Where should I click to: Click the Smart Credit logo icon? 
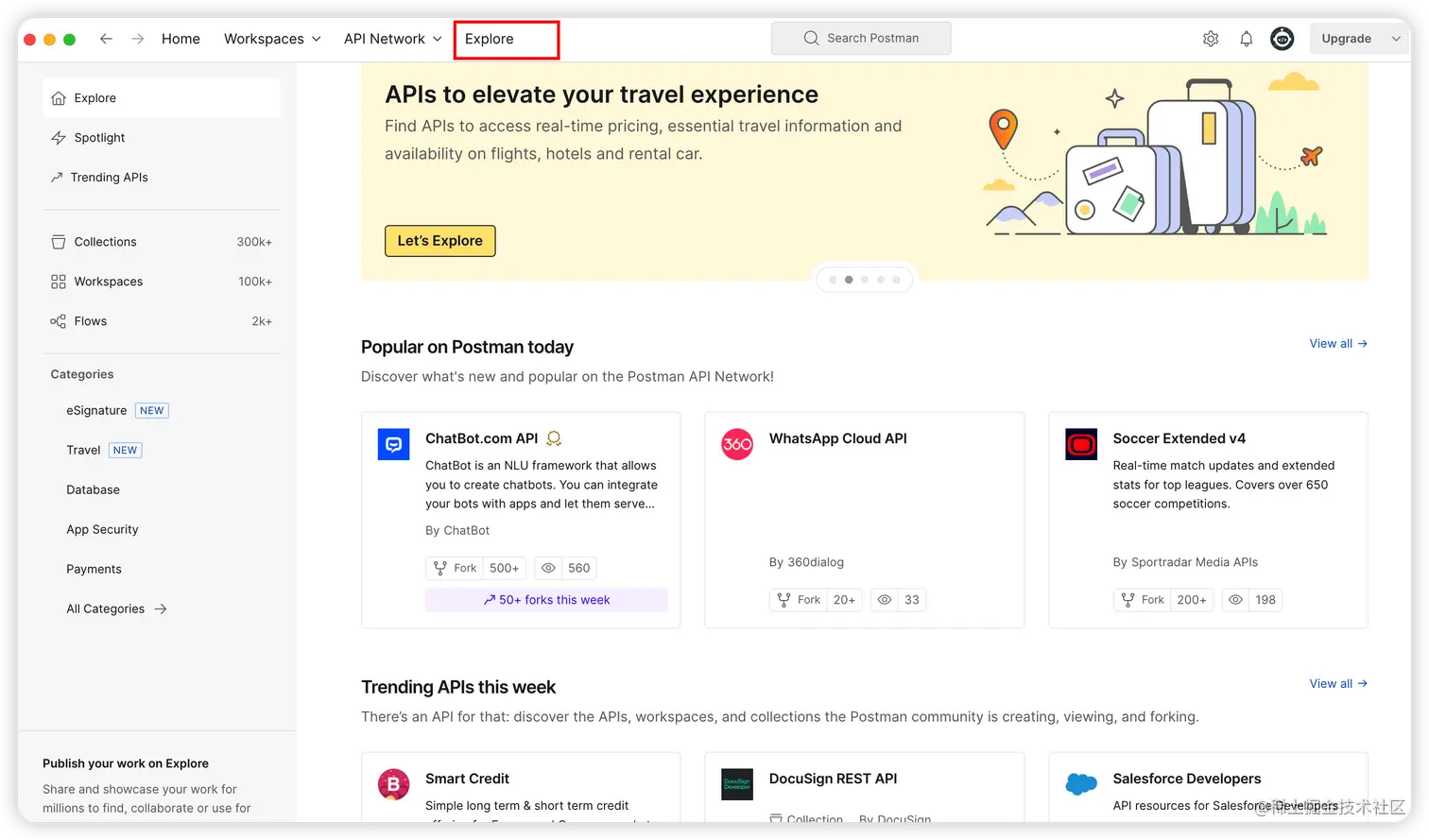393,784
